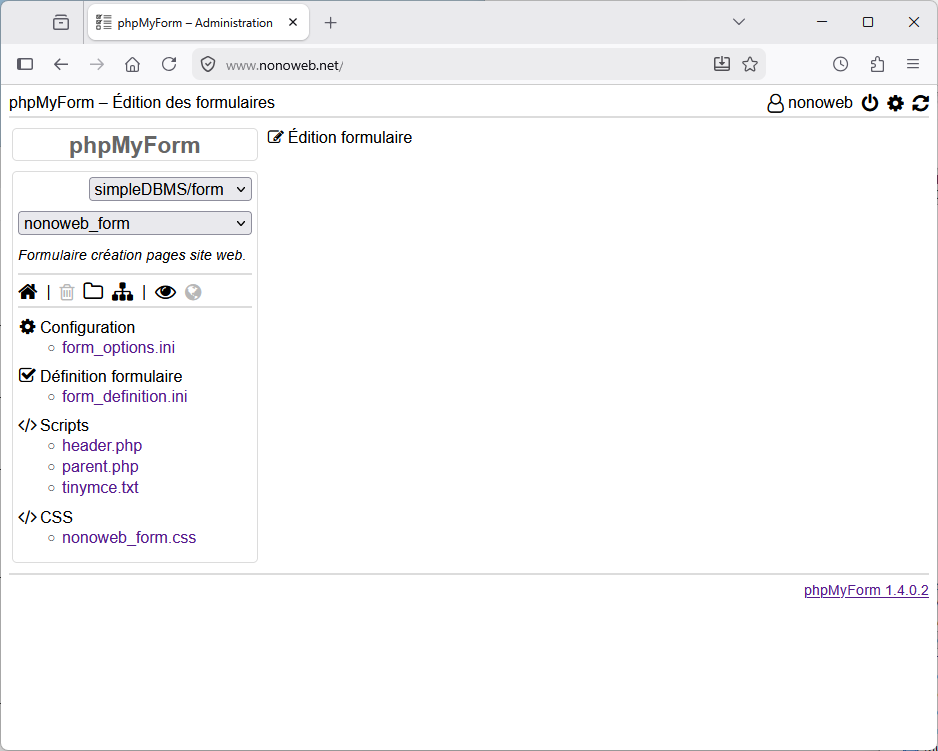Click the browser back arrow
Viewport: 938px width, 751px height.
point(61,64)
